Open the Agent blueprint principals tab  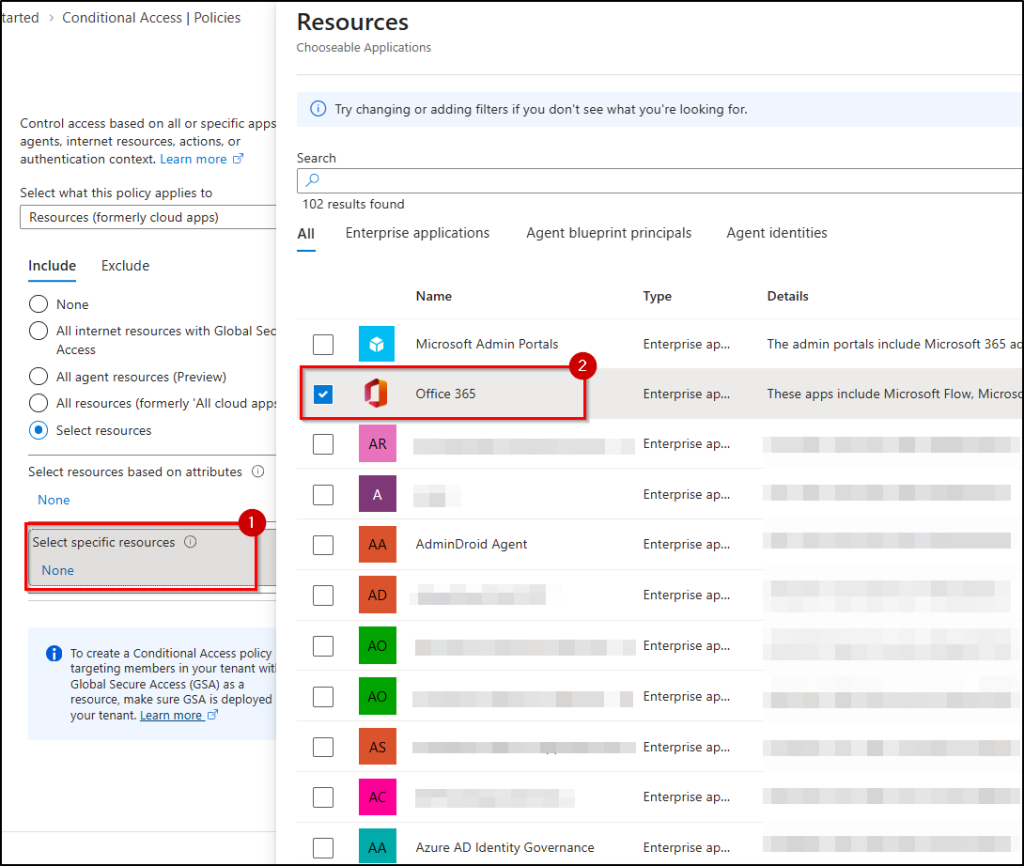(x=609, y=233)
